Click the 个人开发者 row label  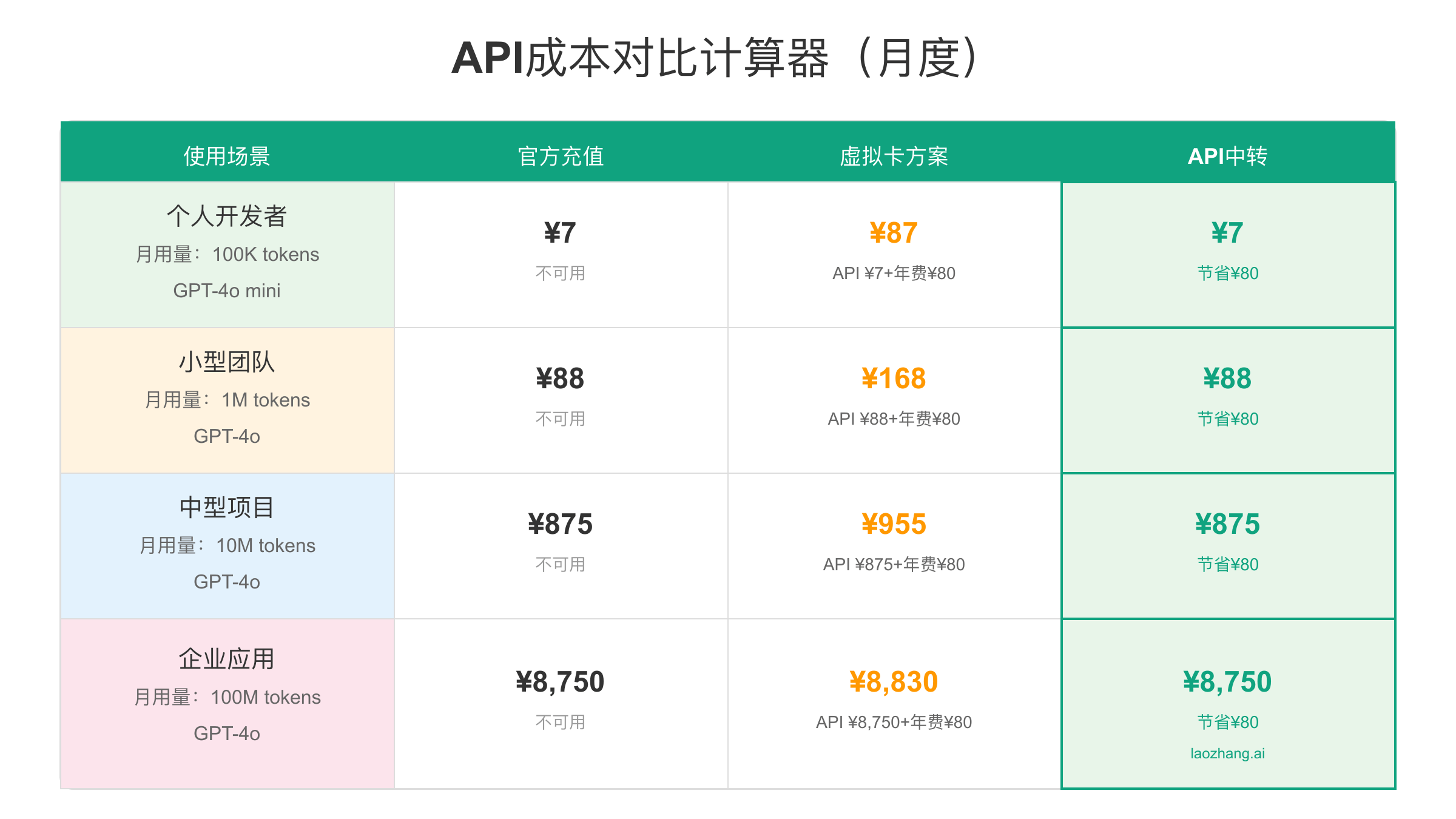coord(227,216)
